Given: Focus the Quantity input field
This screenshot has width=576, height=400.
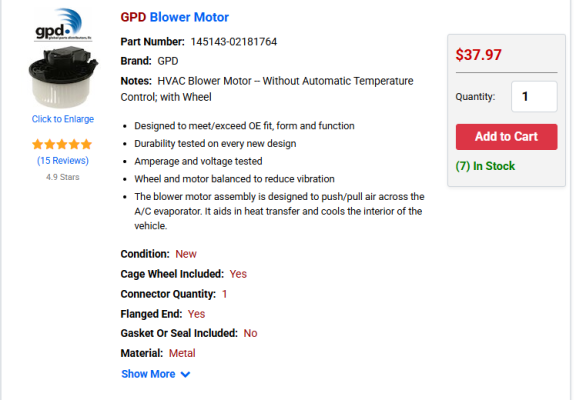Looking at the screenshot, I should [x=534, y=97].
